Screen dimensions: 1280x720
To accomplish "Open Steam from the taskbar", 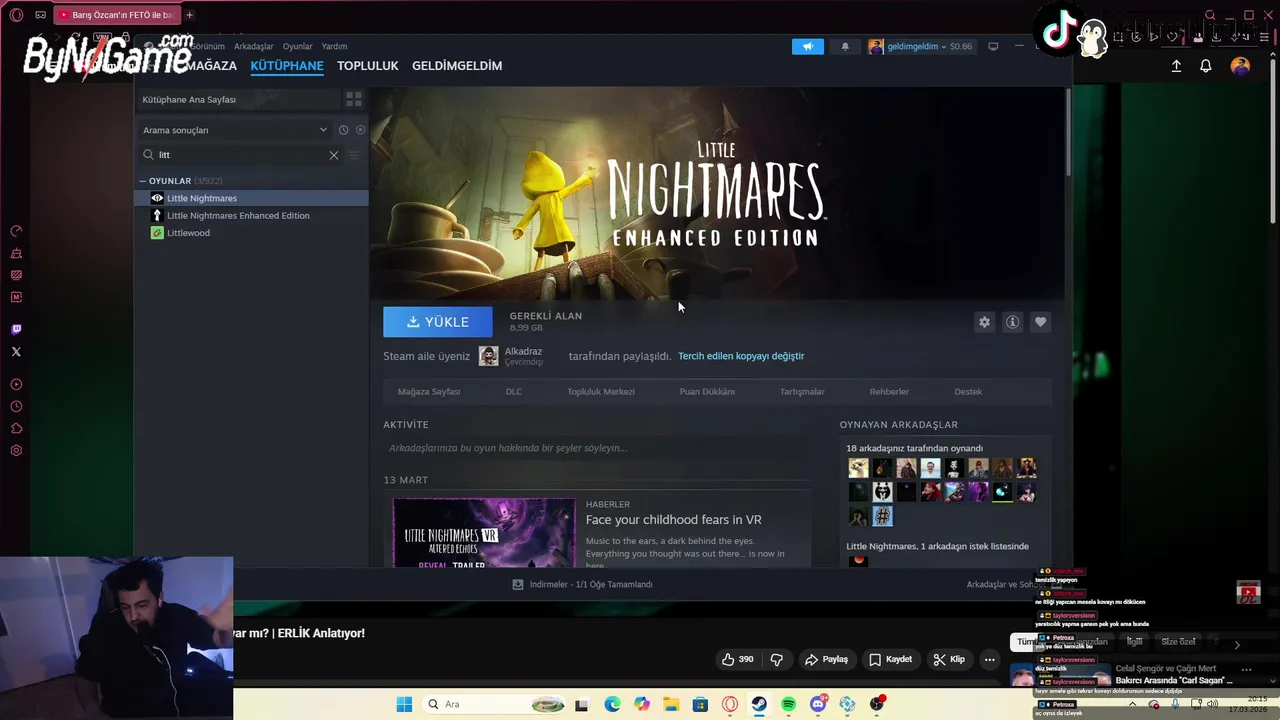I will coord(759,704).
